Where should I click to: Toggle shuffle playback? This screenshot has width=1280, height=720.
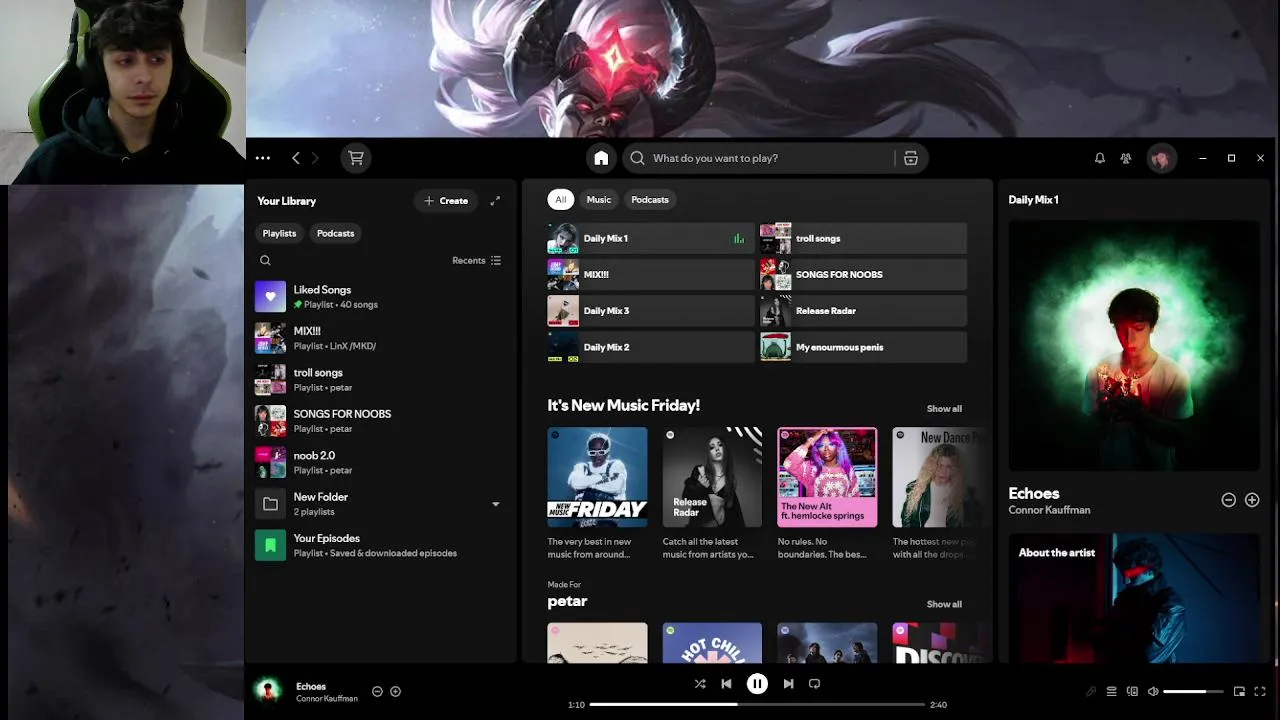pos(699,684)
